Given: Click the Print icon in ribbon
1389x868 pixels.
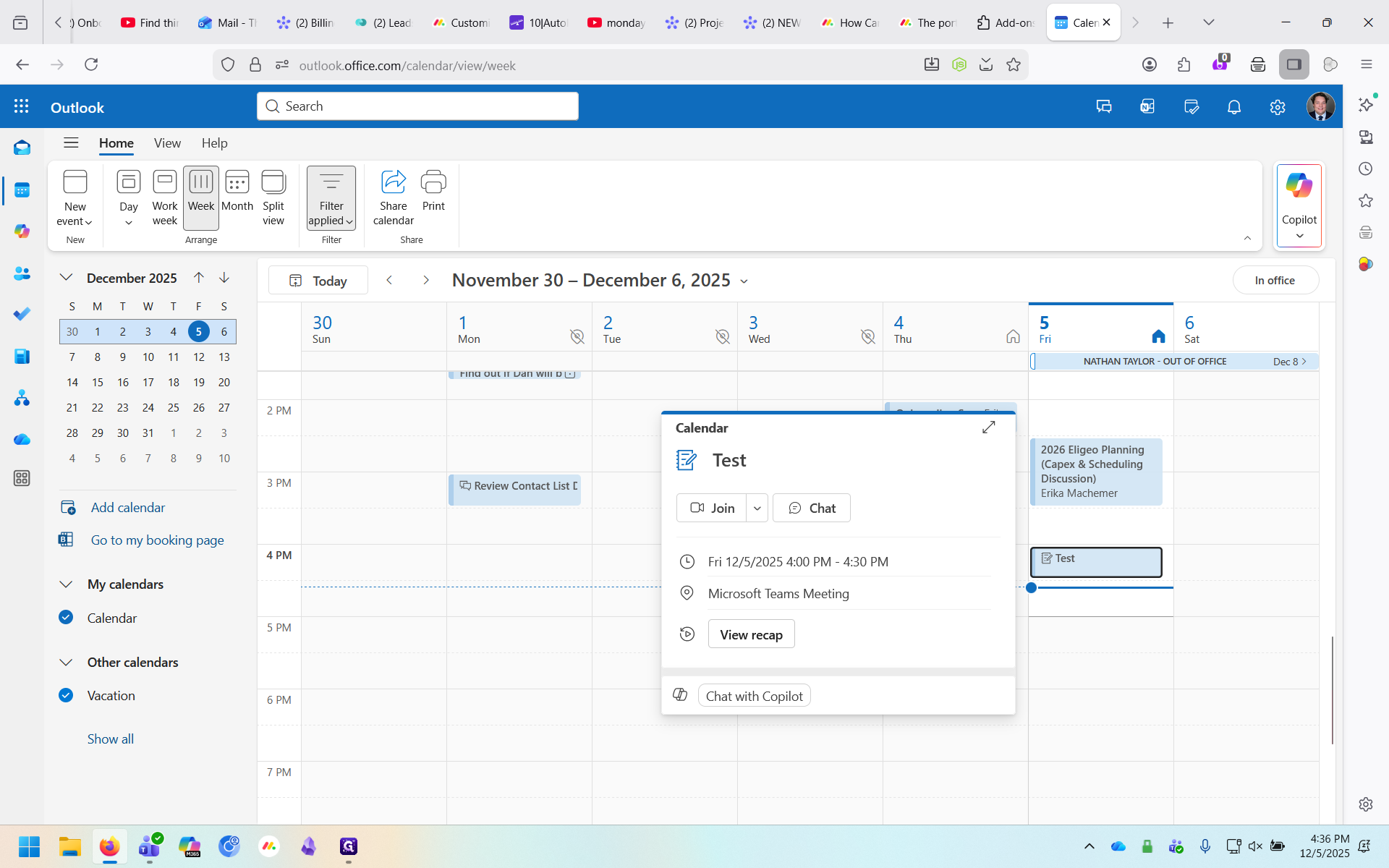Looking at the screenshot, I should tap(433, 182).
